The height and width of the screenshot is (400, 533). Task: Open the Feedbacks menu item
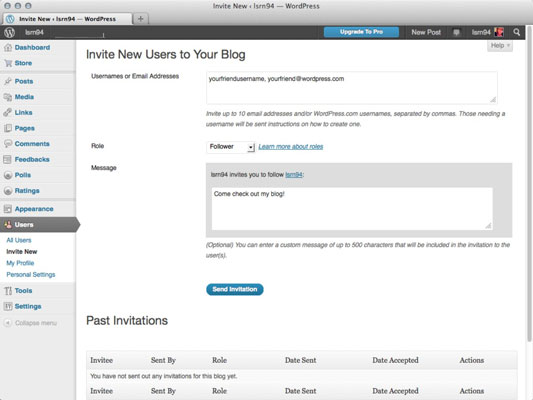32,159
